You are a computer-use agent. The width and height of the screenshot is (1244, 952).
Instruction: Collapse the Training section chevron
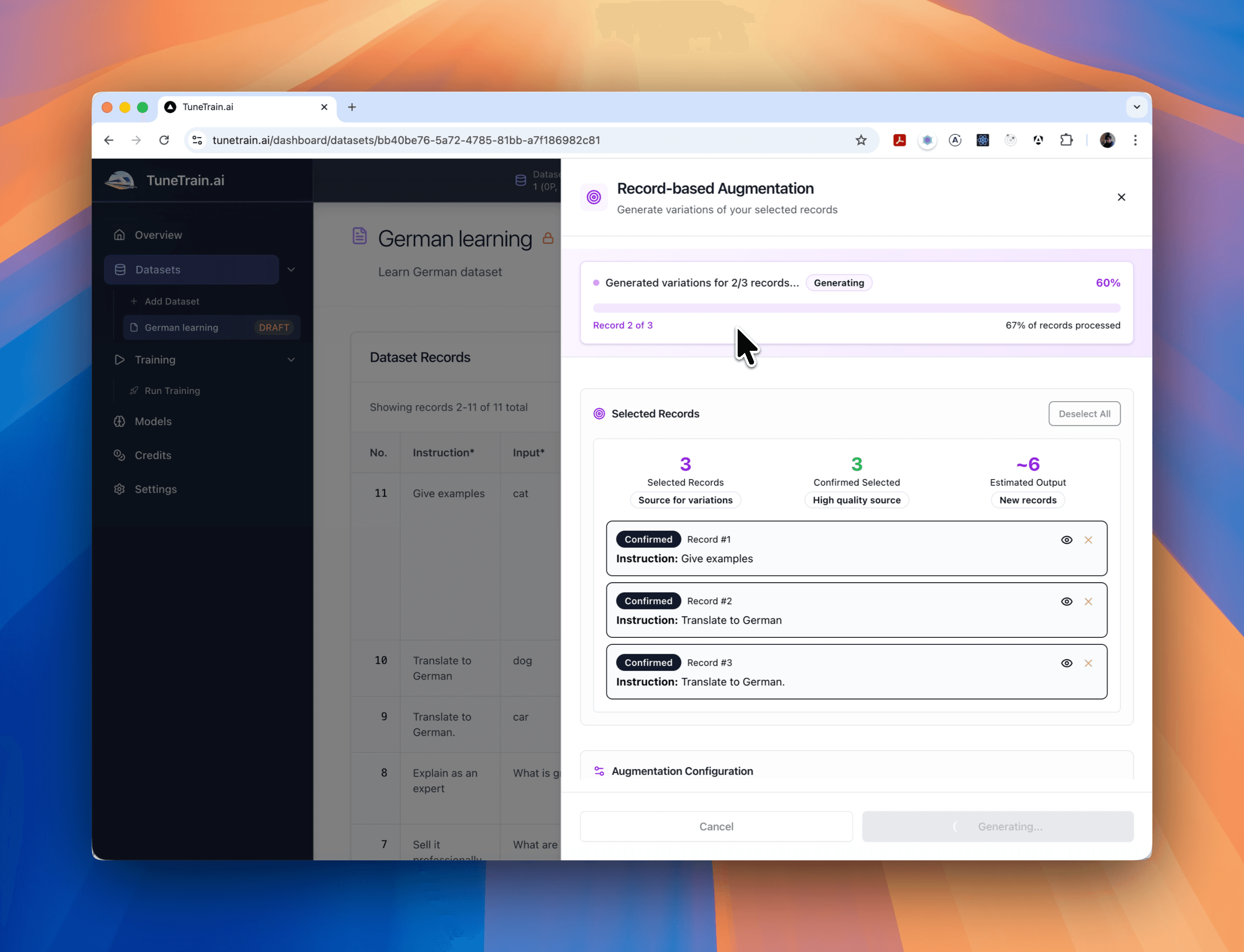(x=291, y=359)
